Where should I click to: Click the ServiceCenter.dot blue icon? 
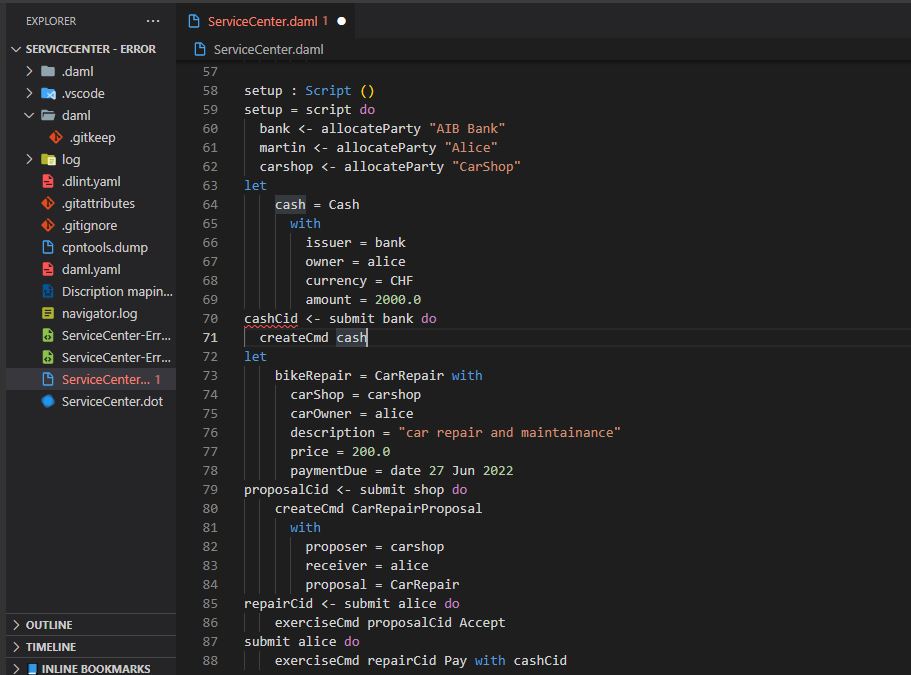coord(48,401)
